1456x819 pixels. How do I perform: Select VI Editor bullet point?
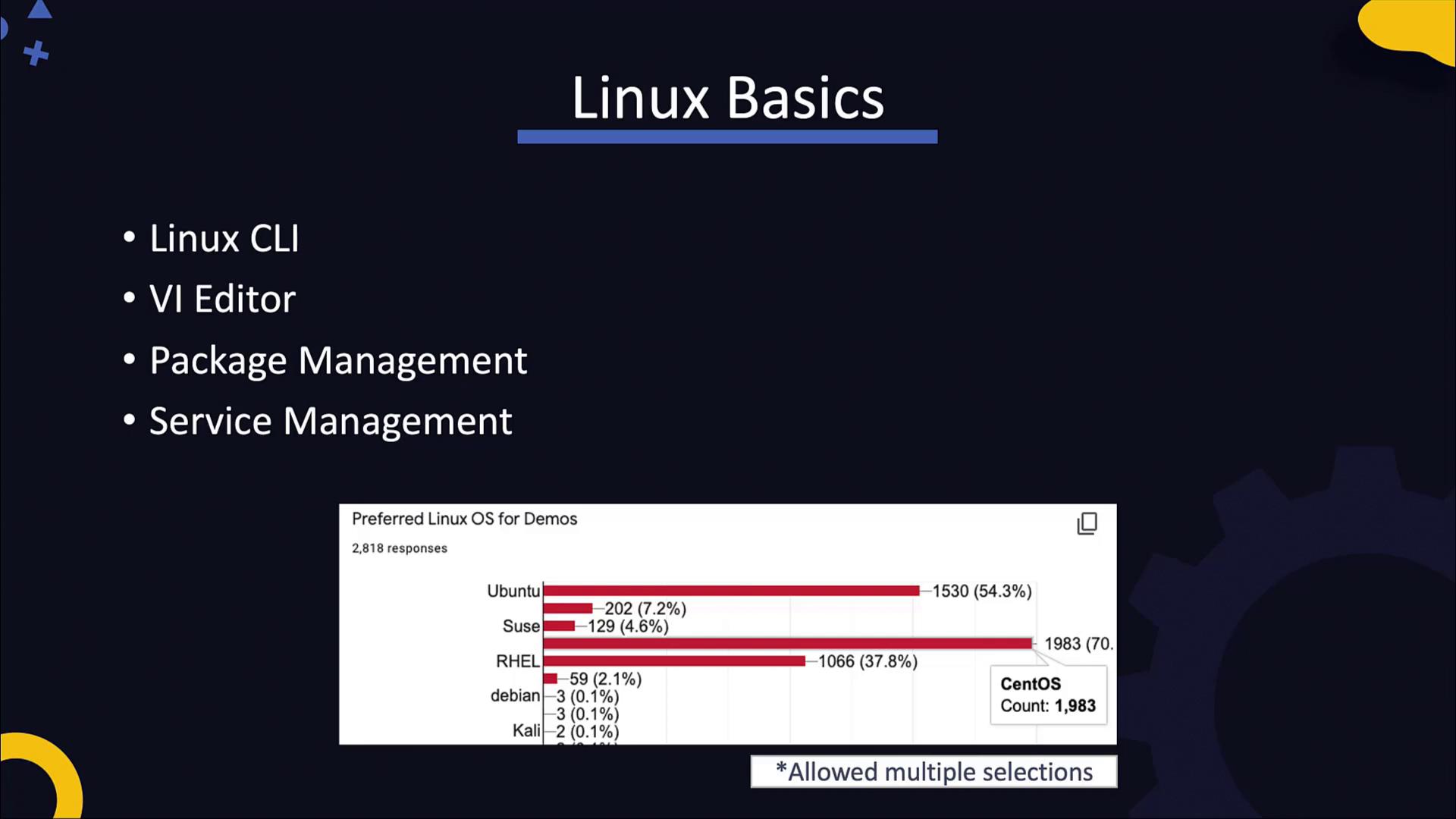point(222,298)
